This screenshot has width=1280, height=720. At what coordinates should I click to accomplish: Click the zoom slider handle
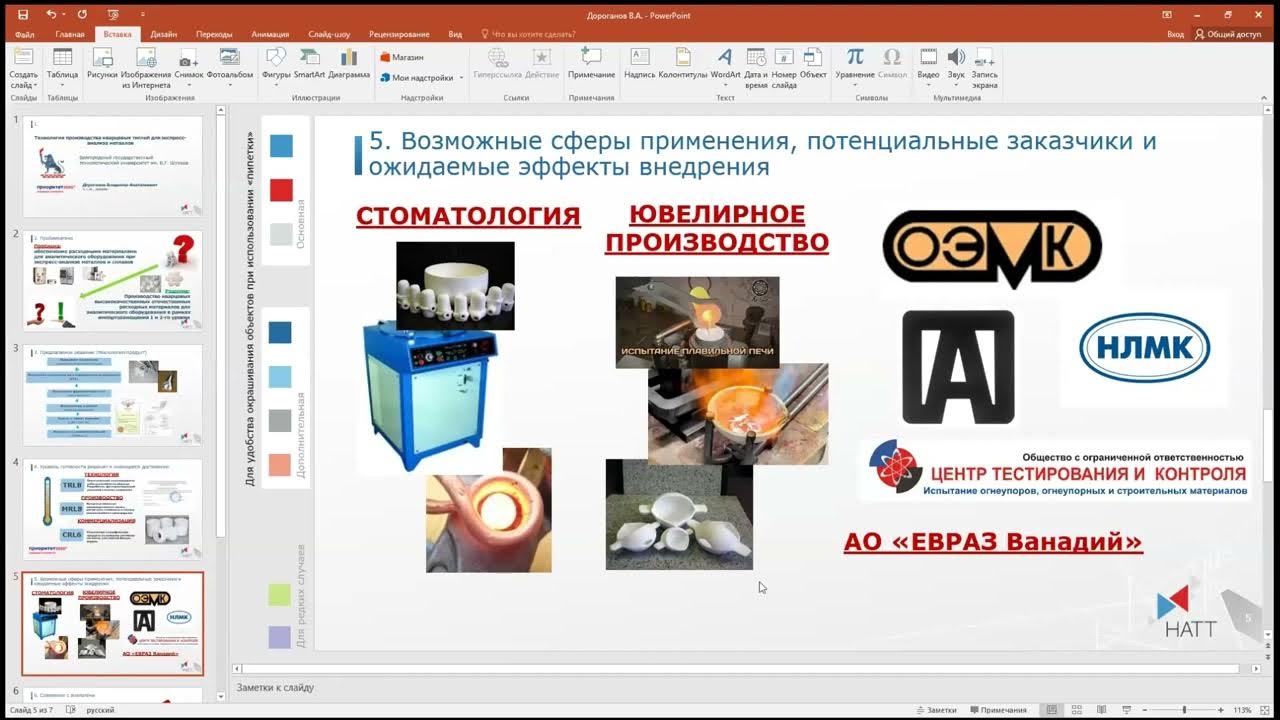[1187, 710]
